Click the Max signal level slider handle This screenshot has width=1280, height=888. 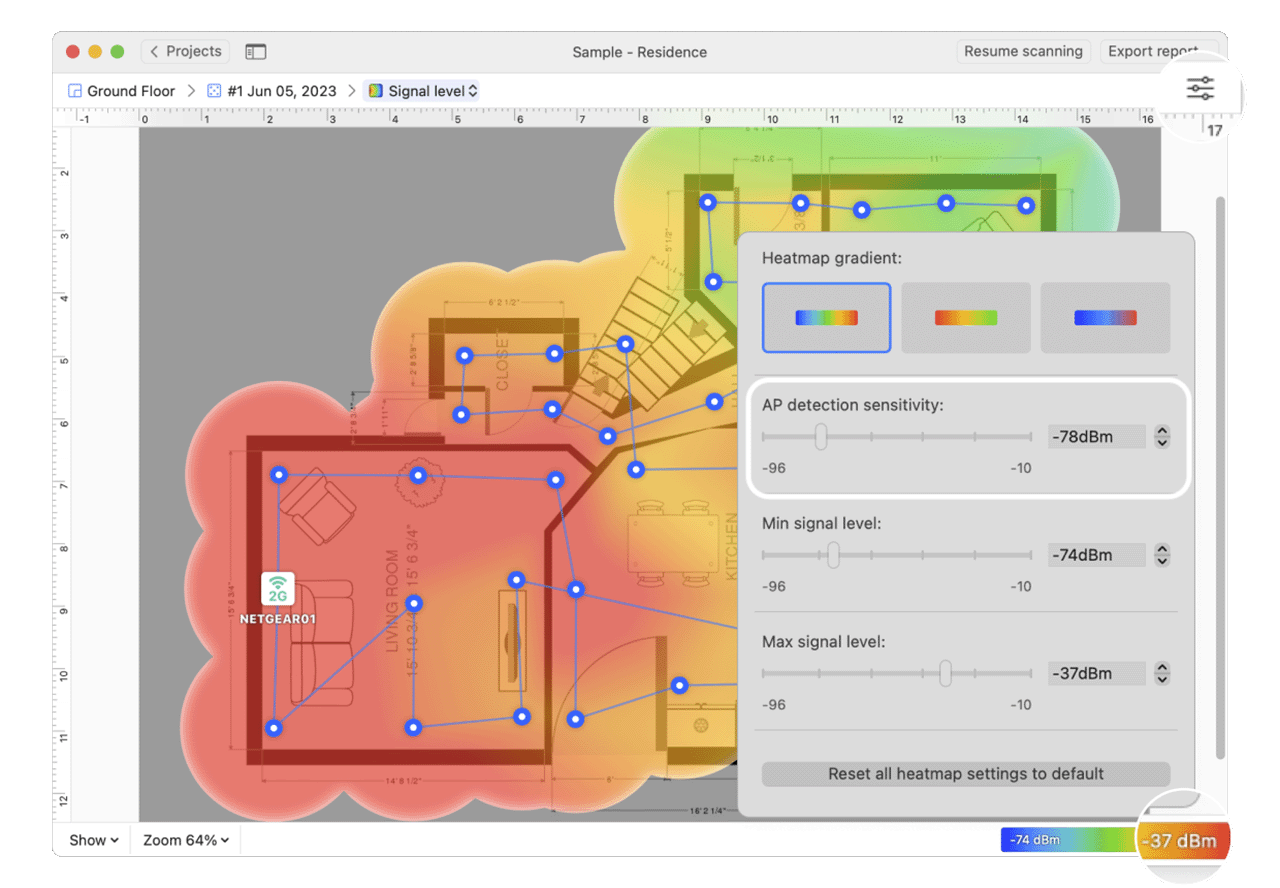[945, 673]
